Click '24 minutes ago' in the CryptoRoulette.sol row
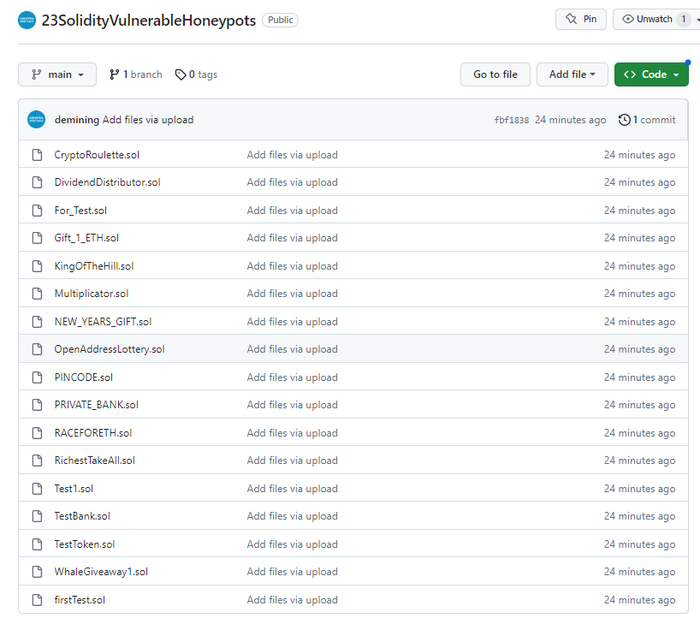The image size is (700, 624). 639,155
